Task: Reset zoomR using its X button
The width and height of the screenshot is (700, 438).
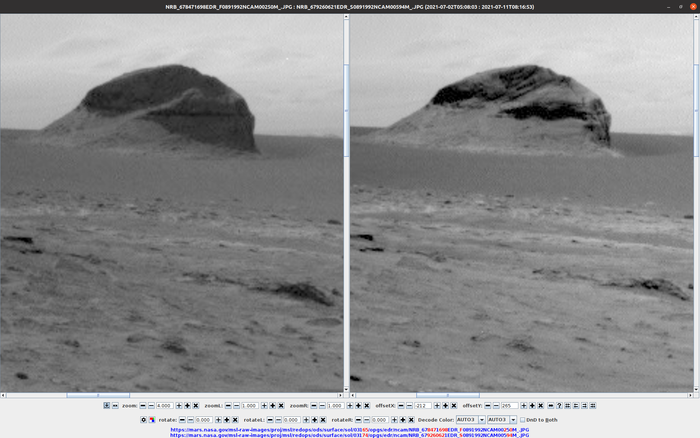Action: click(366, 405)
